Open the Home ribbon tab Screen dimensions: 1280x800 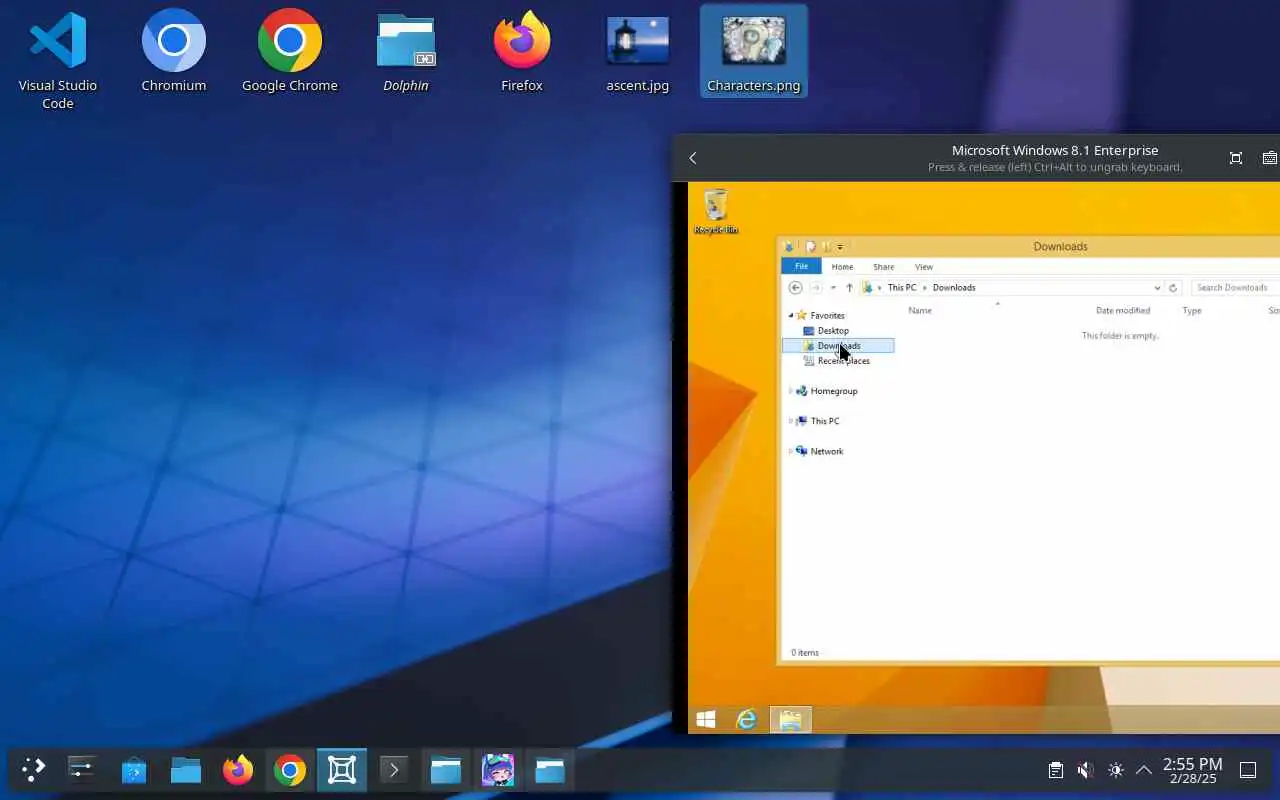click(x=842, y=267)
